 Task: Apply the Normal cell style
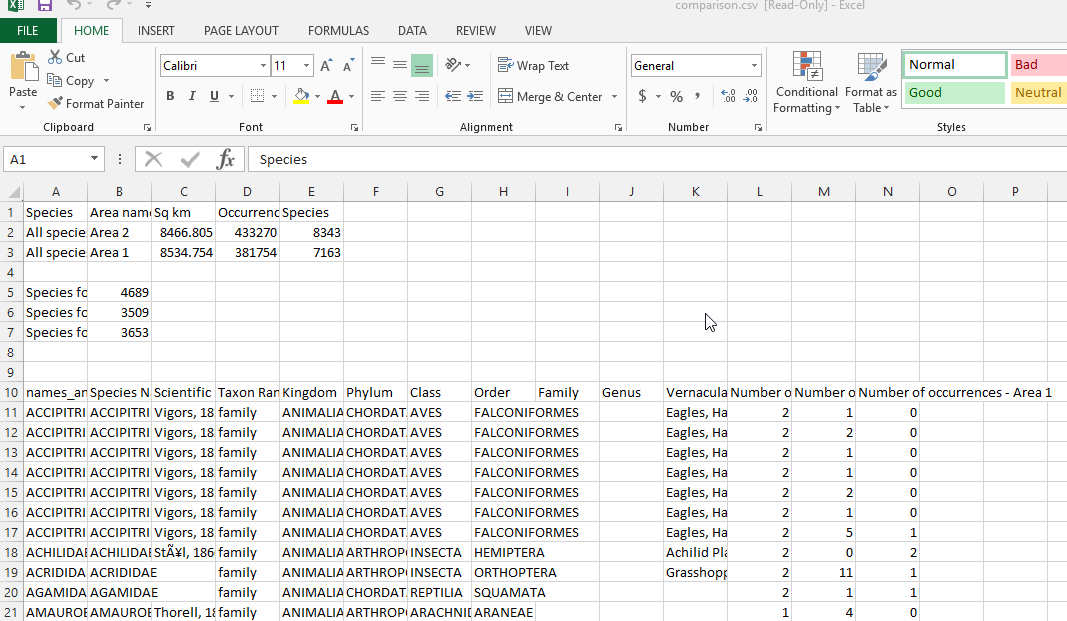(x=955, y=65)
